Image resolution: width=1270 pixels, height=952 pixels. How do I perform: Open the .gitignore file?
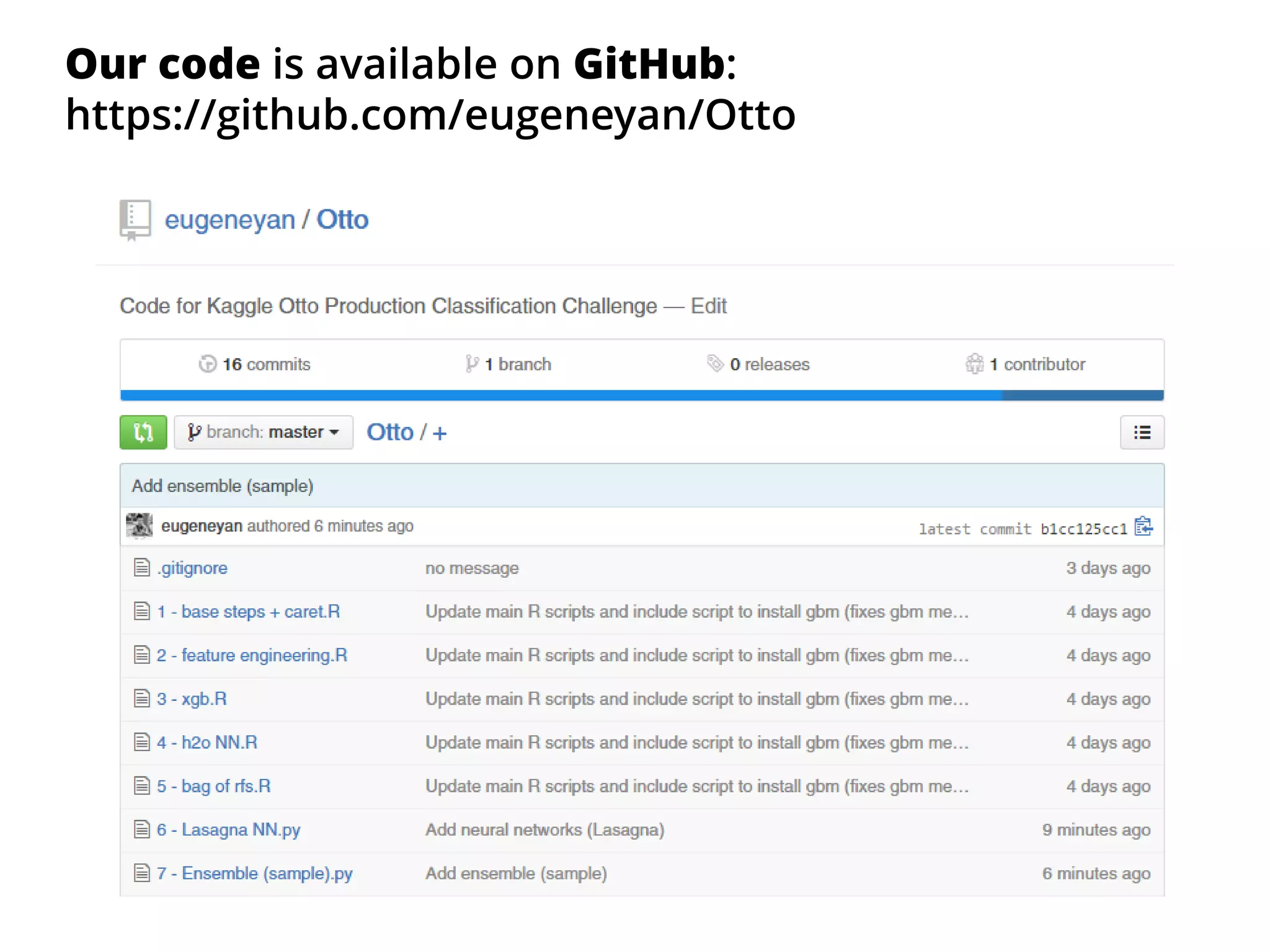click(192, 568)
